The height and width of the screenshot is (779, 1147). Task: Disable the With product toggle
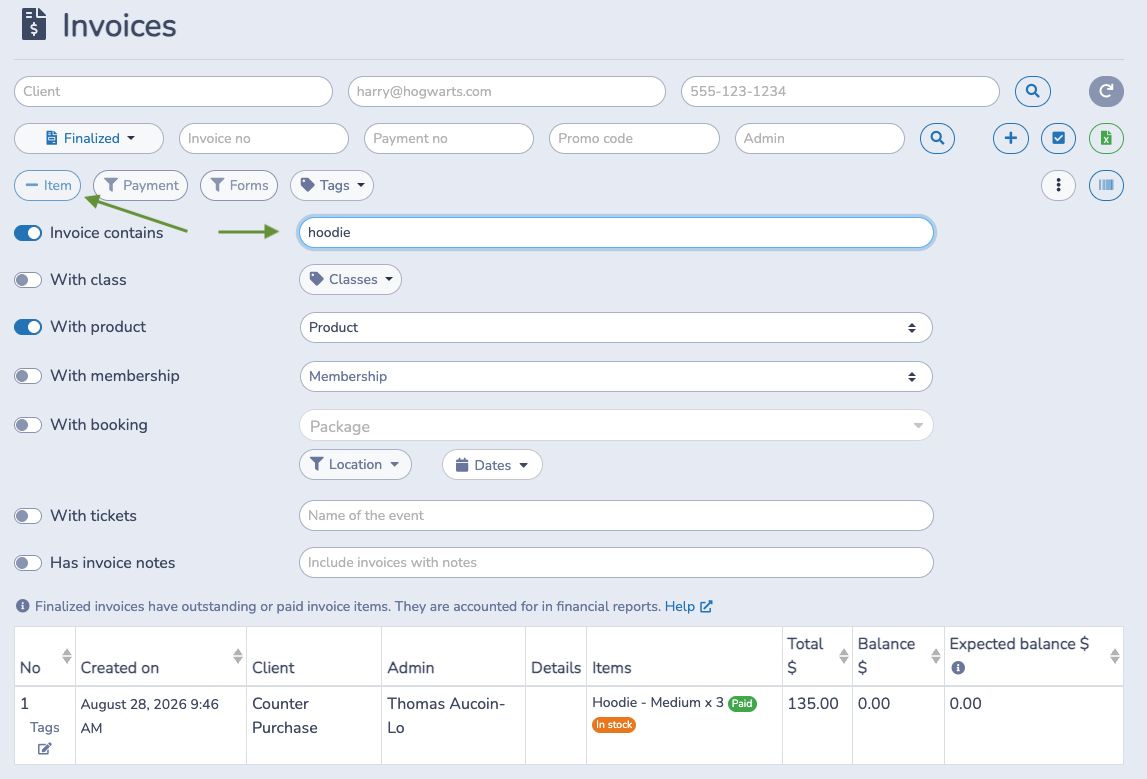tap(28, 327)
